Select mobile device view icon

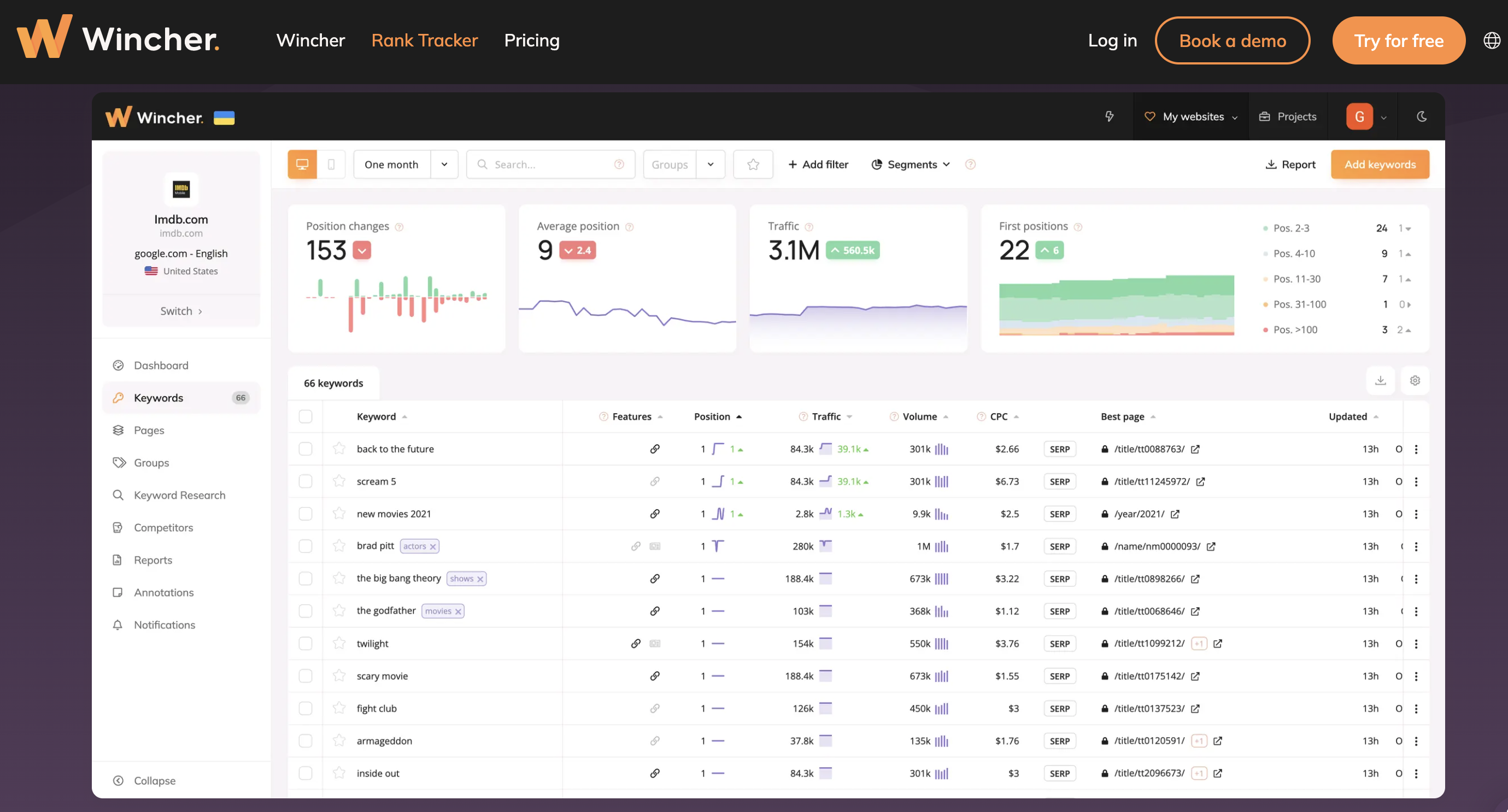[331, 164]
